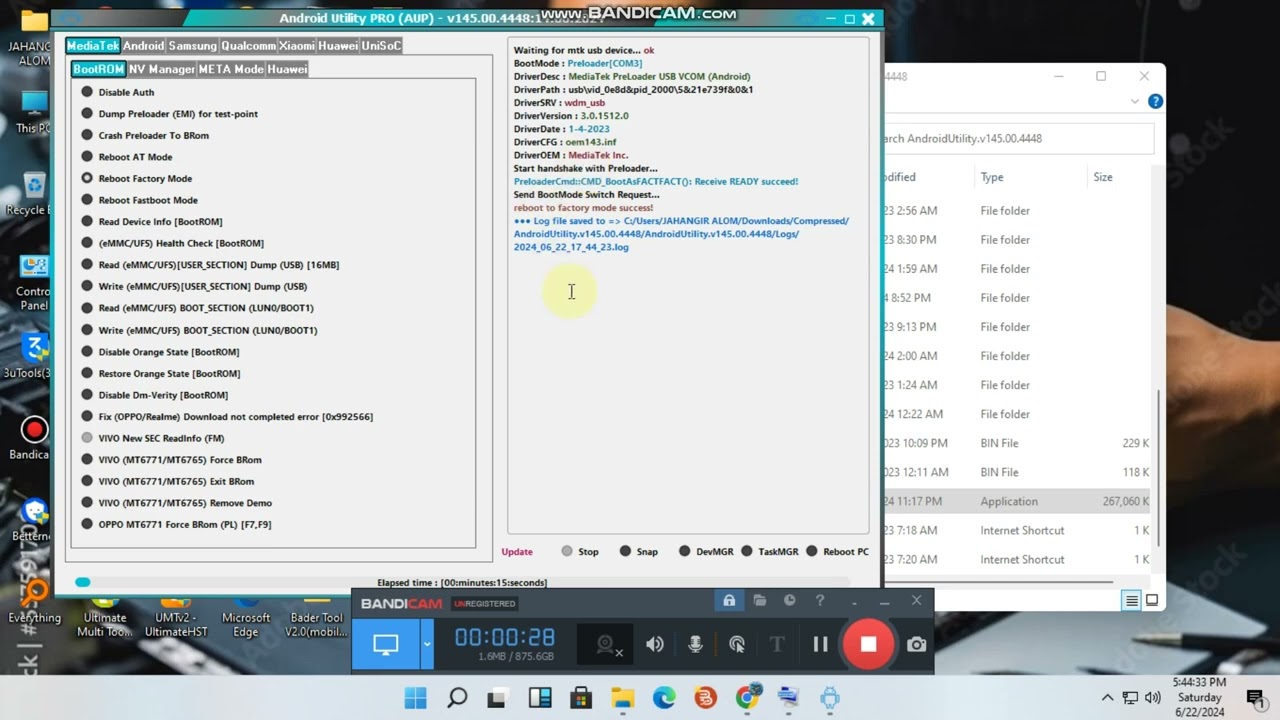This screenshot has height=720, width=1280.
Task: Open DevMGR device manager
Action: tap(706, 552)
